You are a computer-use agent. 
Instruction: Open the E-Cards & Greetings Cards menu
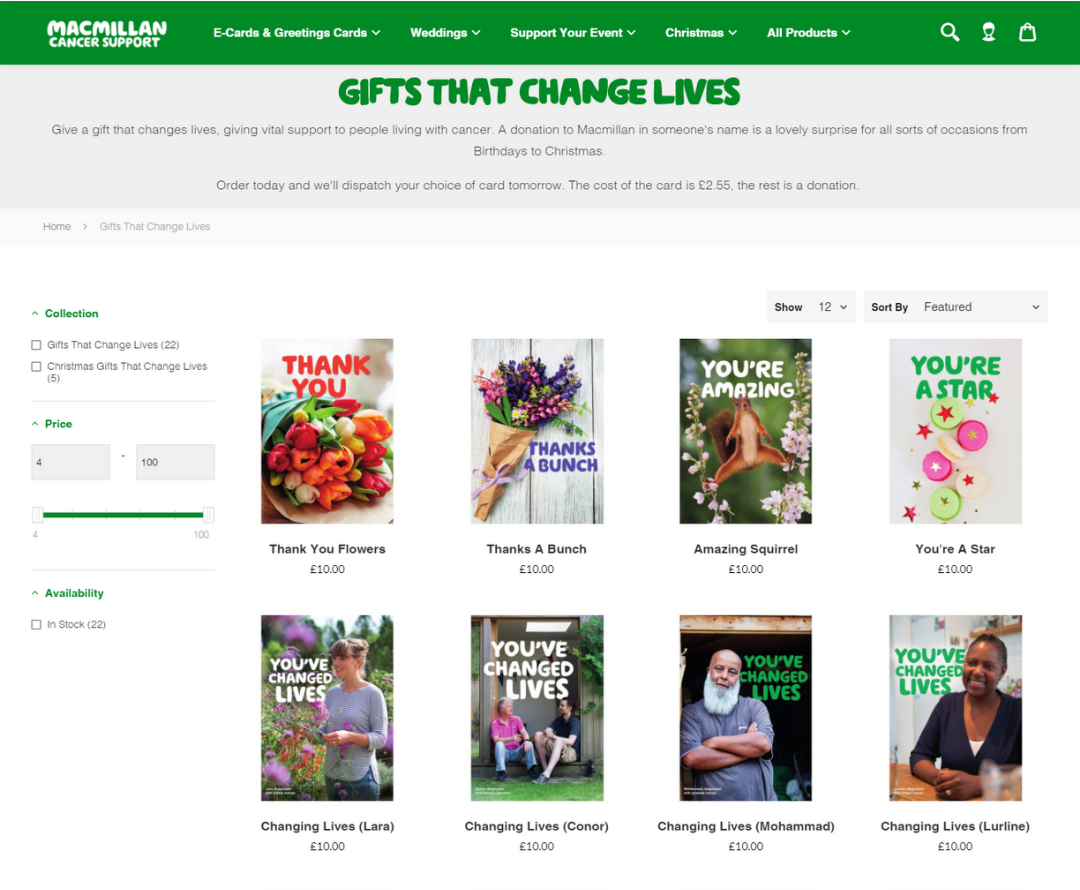[296, 32]
